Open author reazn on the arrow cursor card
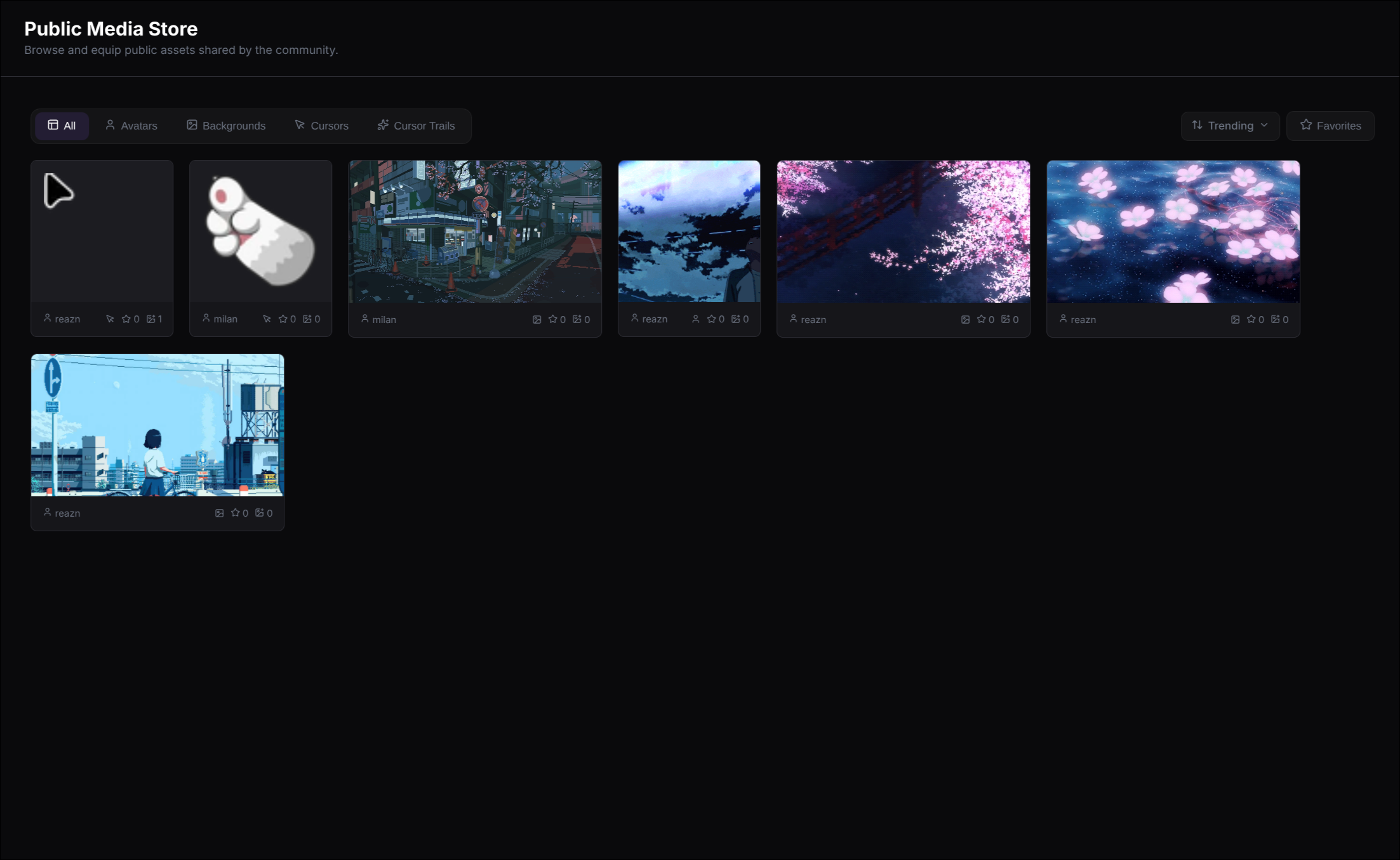 [x=67, y=319]
